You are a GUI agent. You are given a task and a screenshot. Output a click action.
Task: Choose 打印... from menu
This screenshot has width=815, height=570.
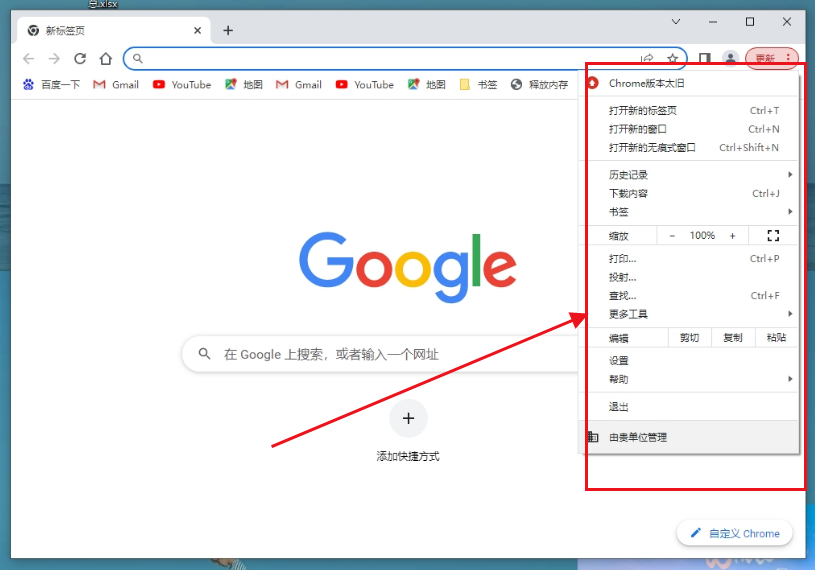click(688, 258)
